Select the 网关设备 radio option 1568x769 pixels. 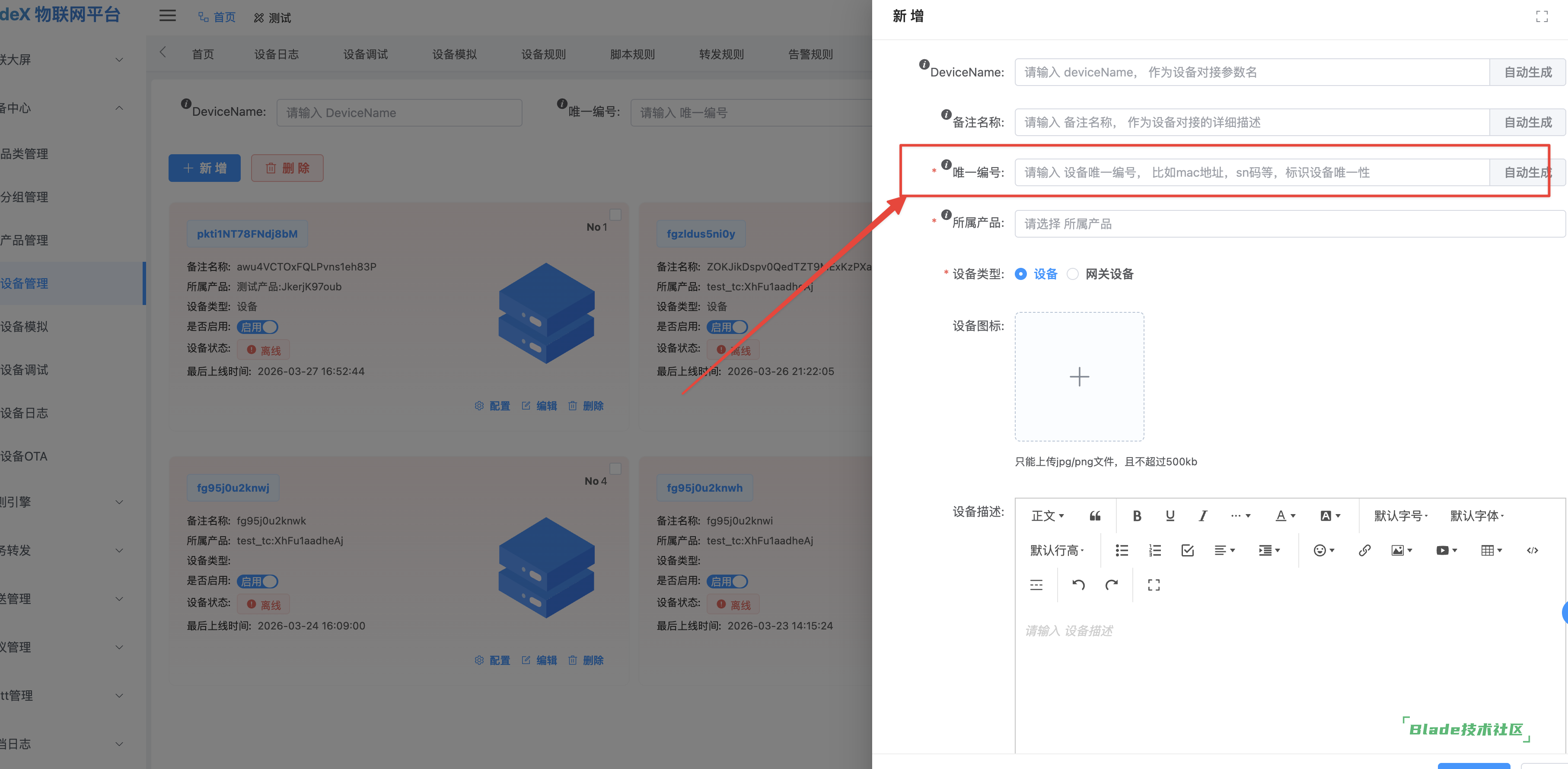tap(1073, 274)
